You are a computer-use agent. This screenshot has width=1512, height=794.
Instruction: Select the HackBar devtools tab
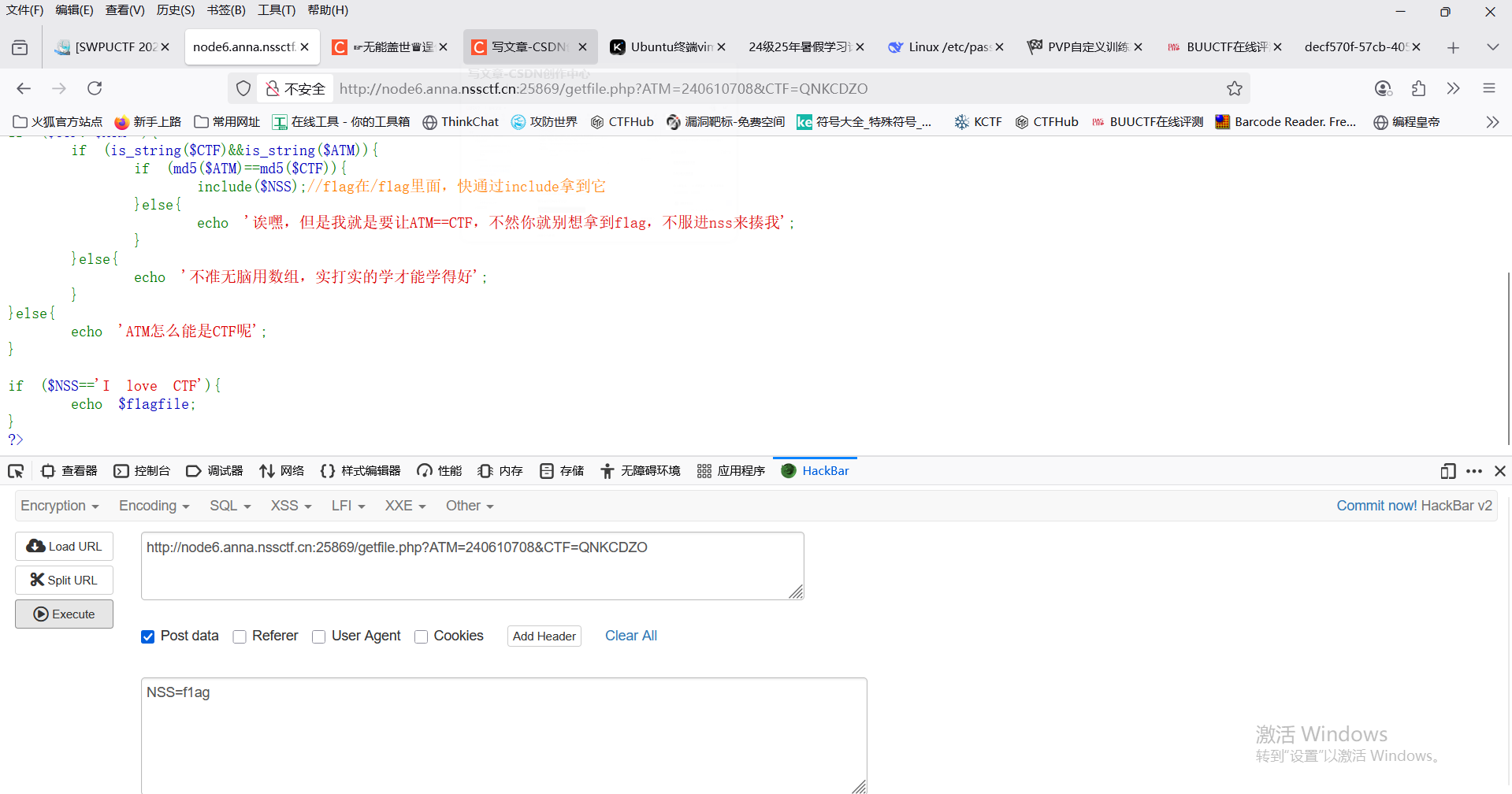[x=815, y=471]
